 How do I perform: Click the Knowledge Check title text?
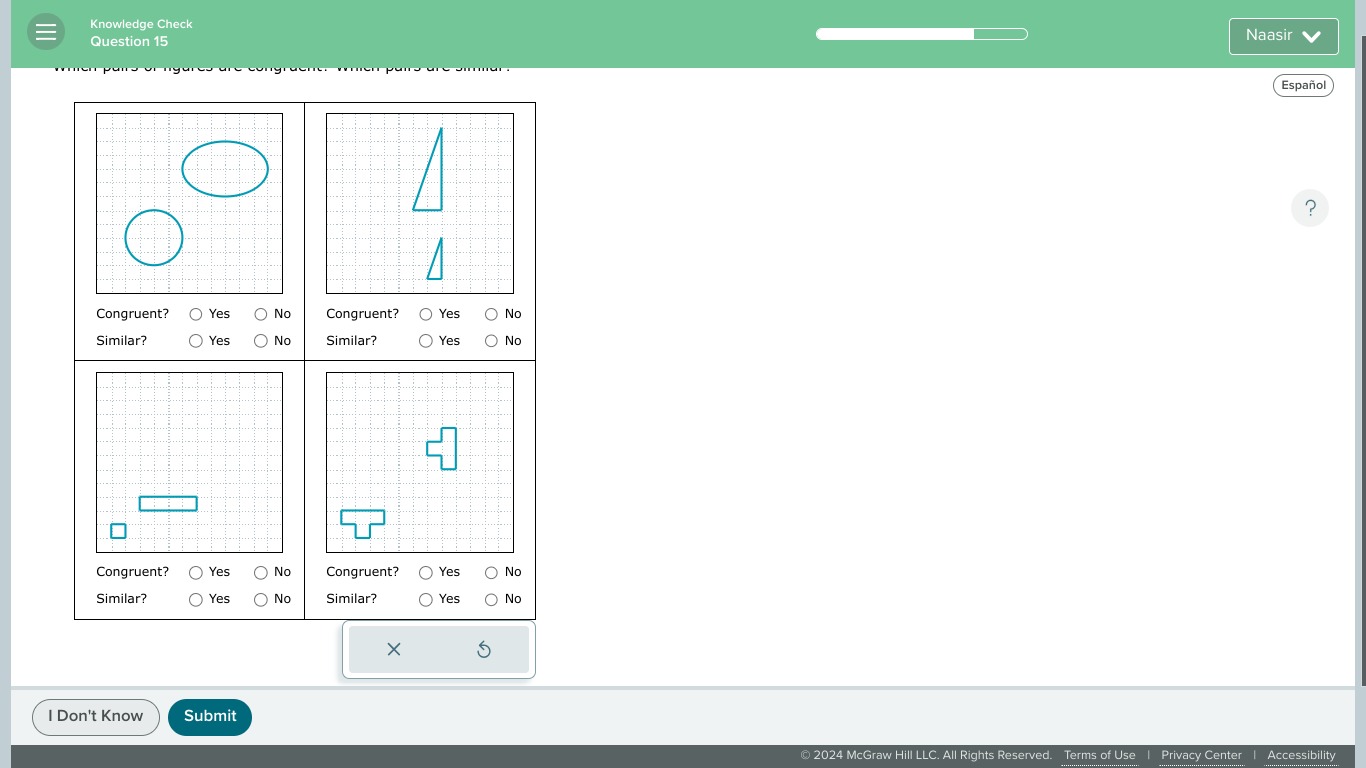click(x=141, y=24)
